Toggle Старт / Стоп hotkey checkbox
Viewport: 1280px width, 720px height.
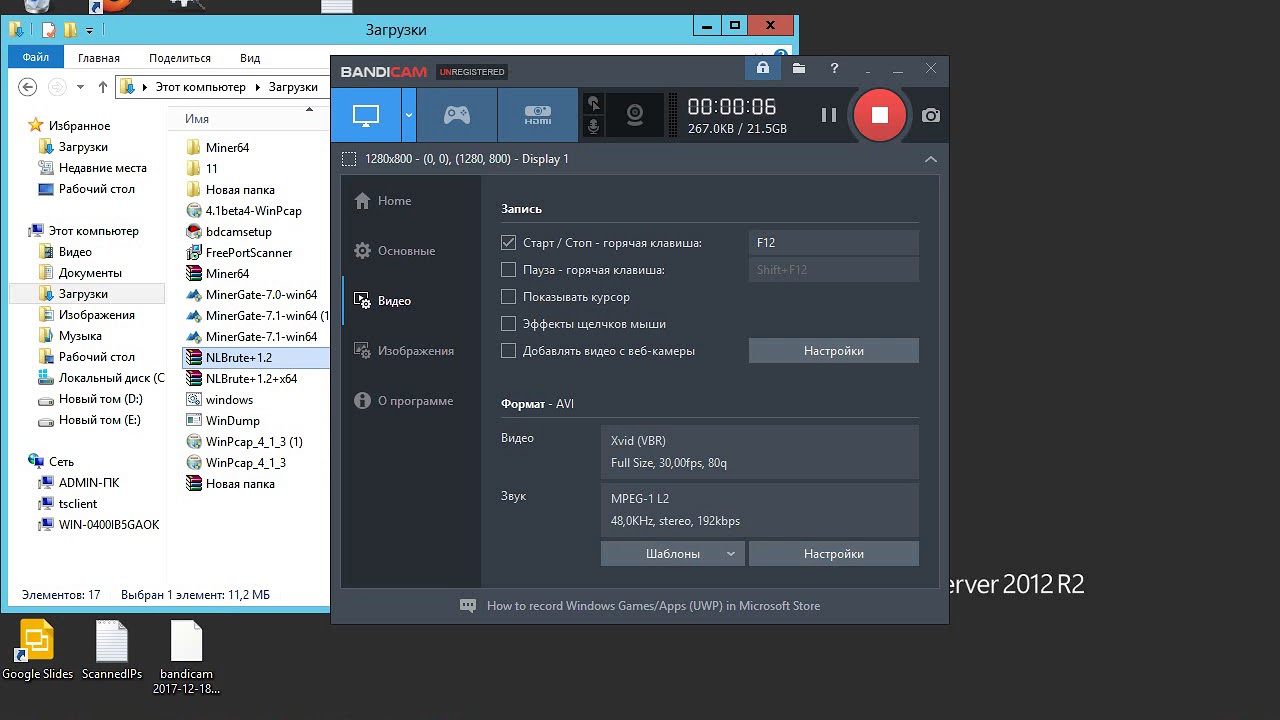click(x=509, y=243)
